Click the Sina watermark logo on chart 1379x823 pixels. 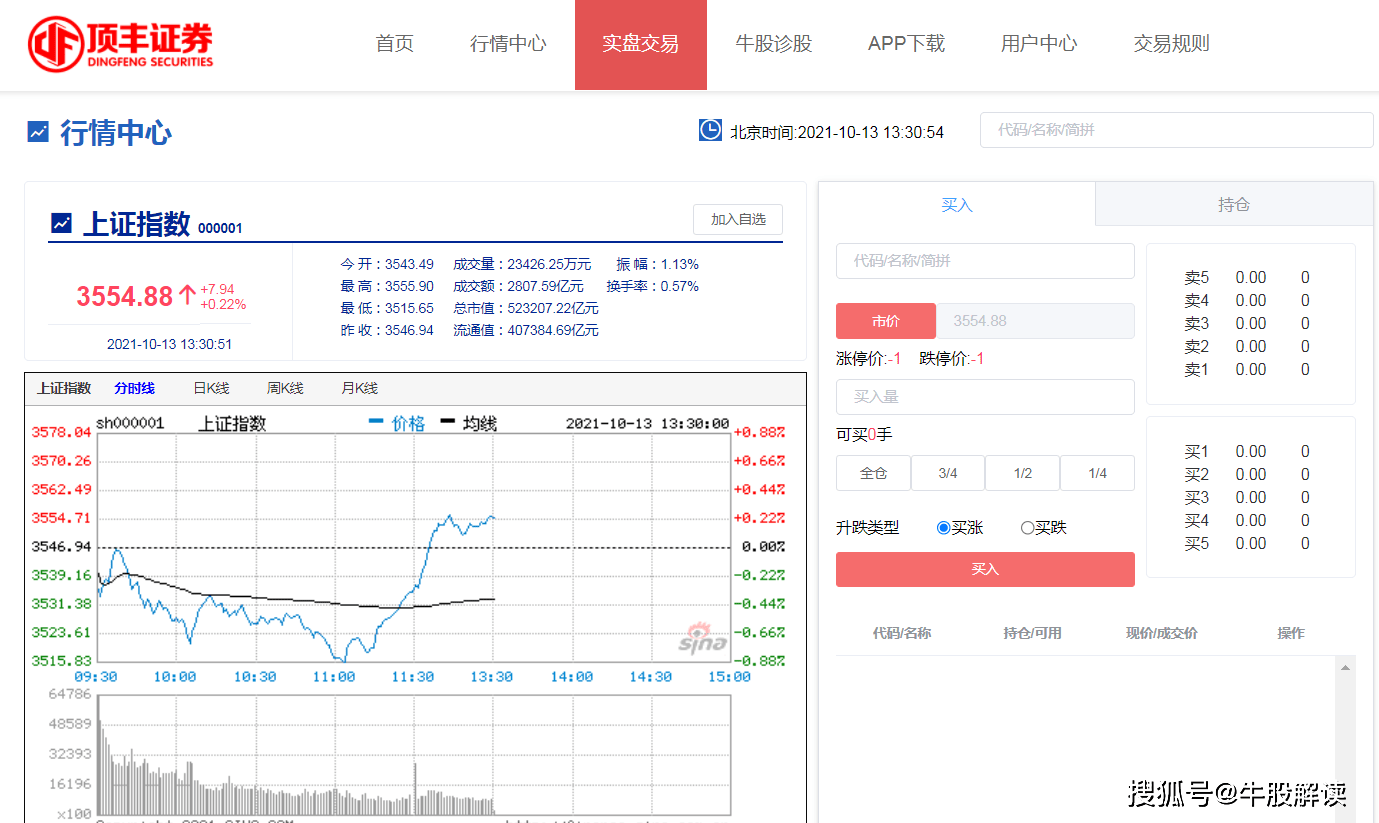pyautogui.click(x=702, y=639)
